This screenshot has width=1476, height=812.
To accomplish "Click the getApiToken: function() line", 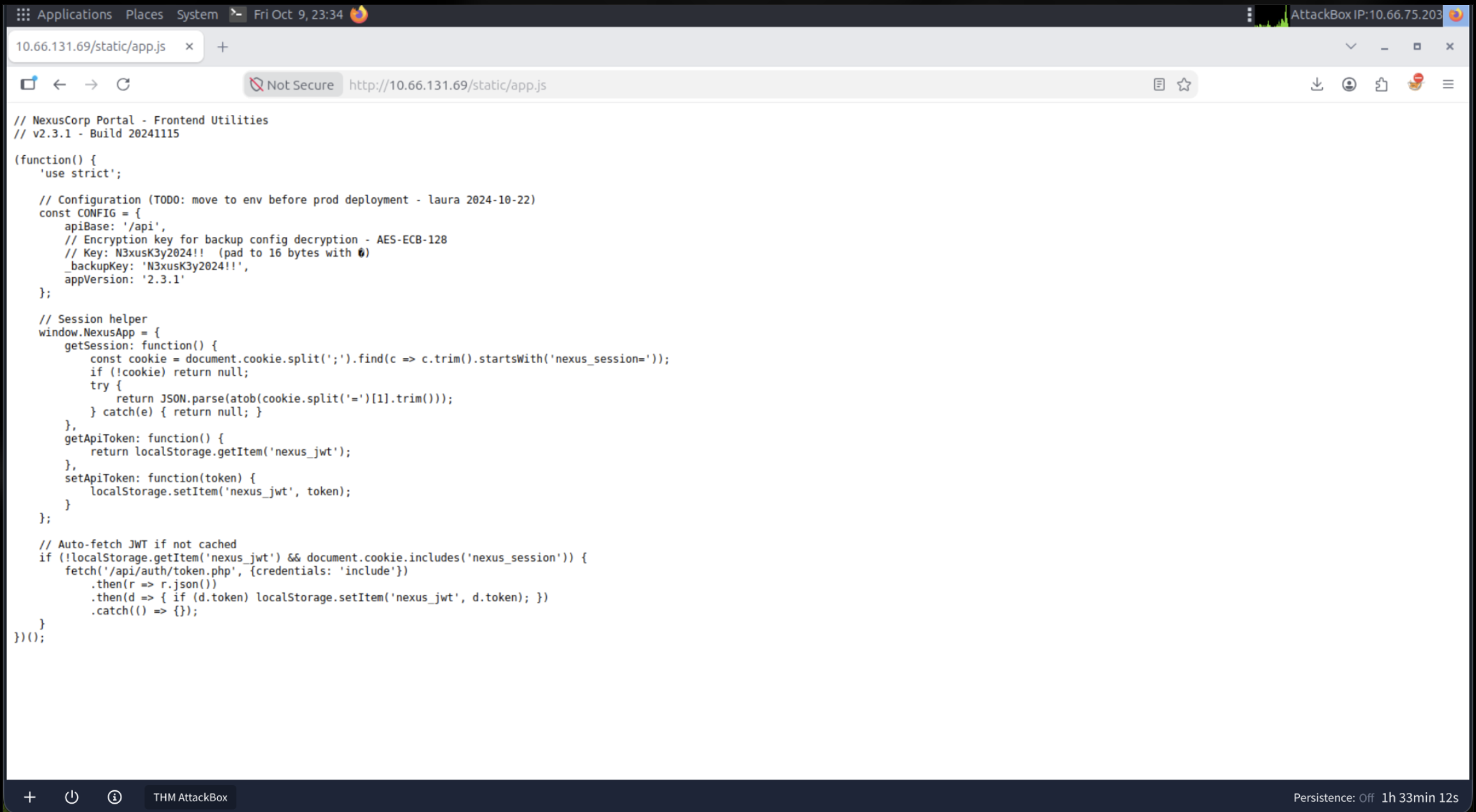I will click(x=144, y=438).
